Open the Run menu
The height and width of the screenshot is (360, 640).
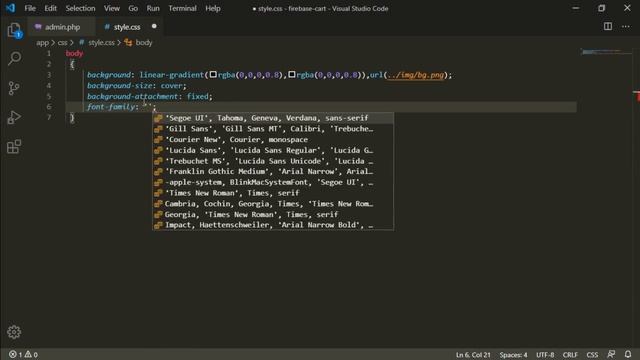tap(153, 8)
